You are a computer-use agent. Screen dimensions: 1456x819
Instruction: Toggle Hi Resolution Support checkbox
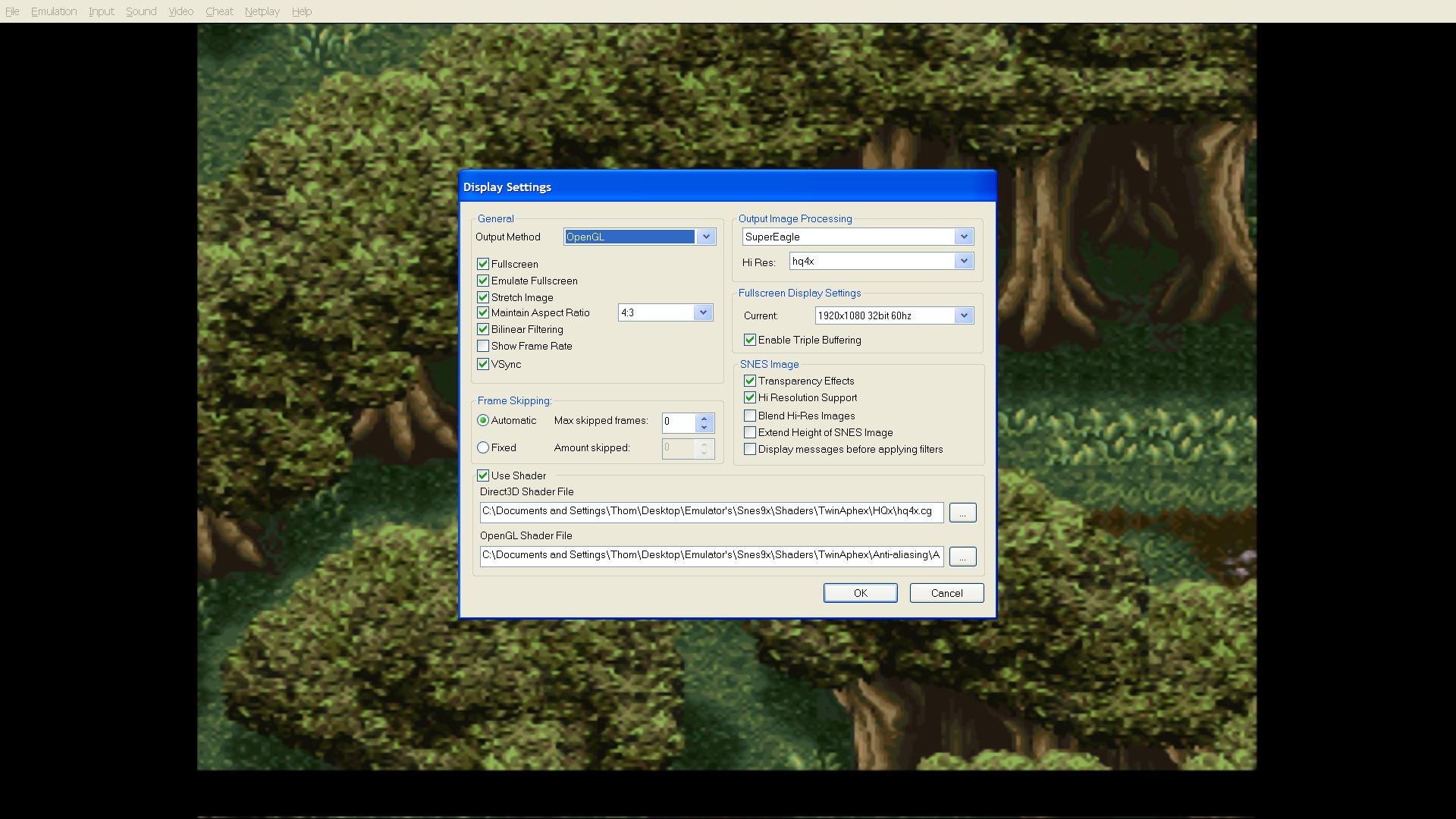750,397
